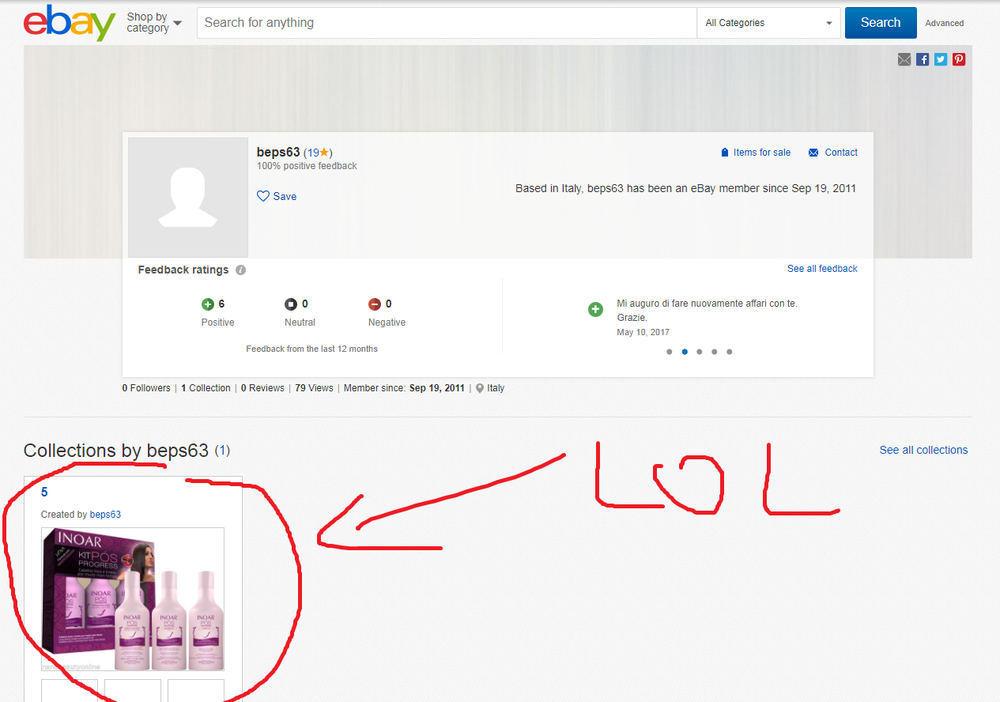
Task: Share profile on Pinterest icon
Action: 959,60
